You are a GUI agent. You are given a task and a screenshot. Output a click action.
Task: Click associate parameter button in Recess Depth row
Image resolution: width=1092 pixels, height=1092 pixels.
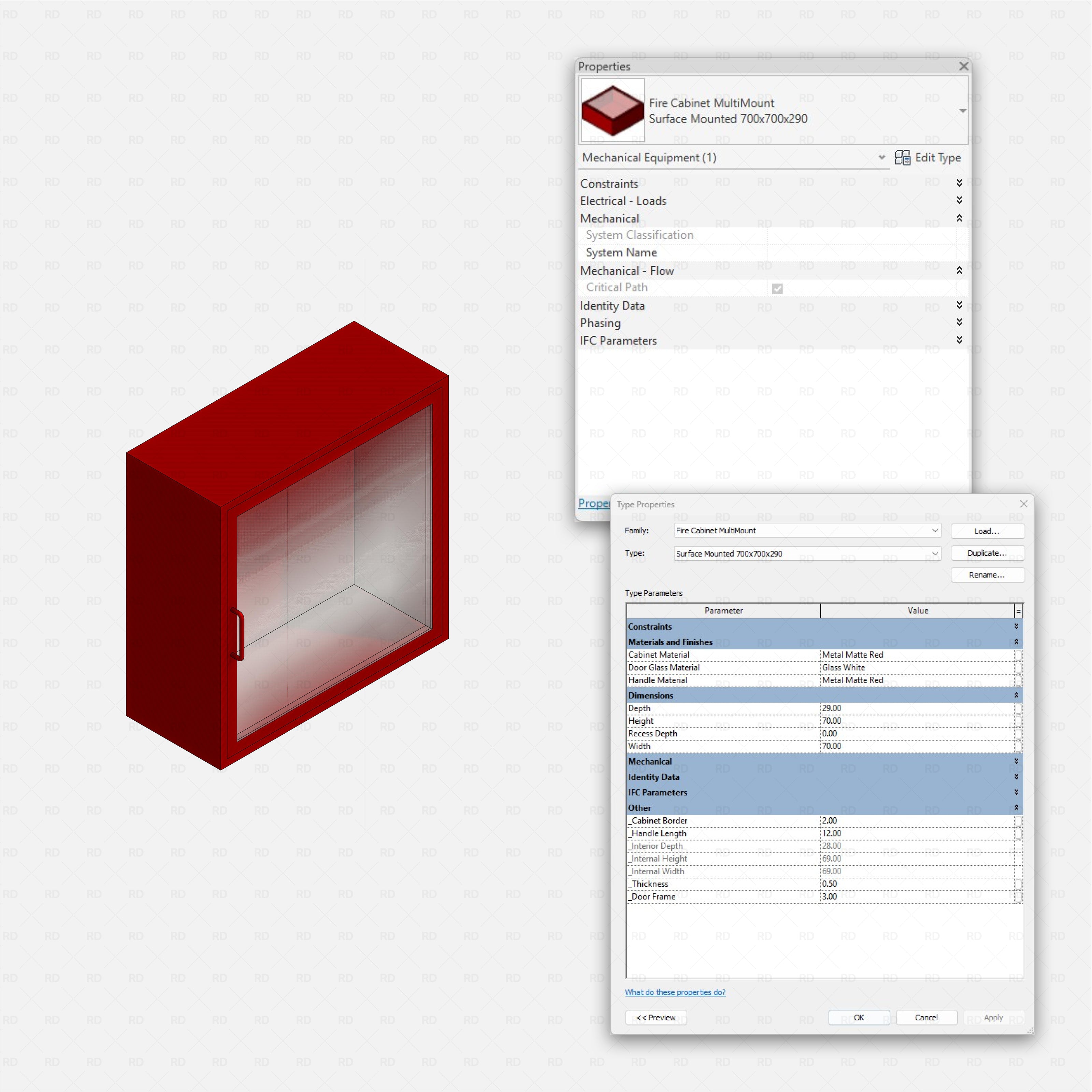point(1019,734)
